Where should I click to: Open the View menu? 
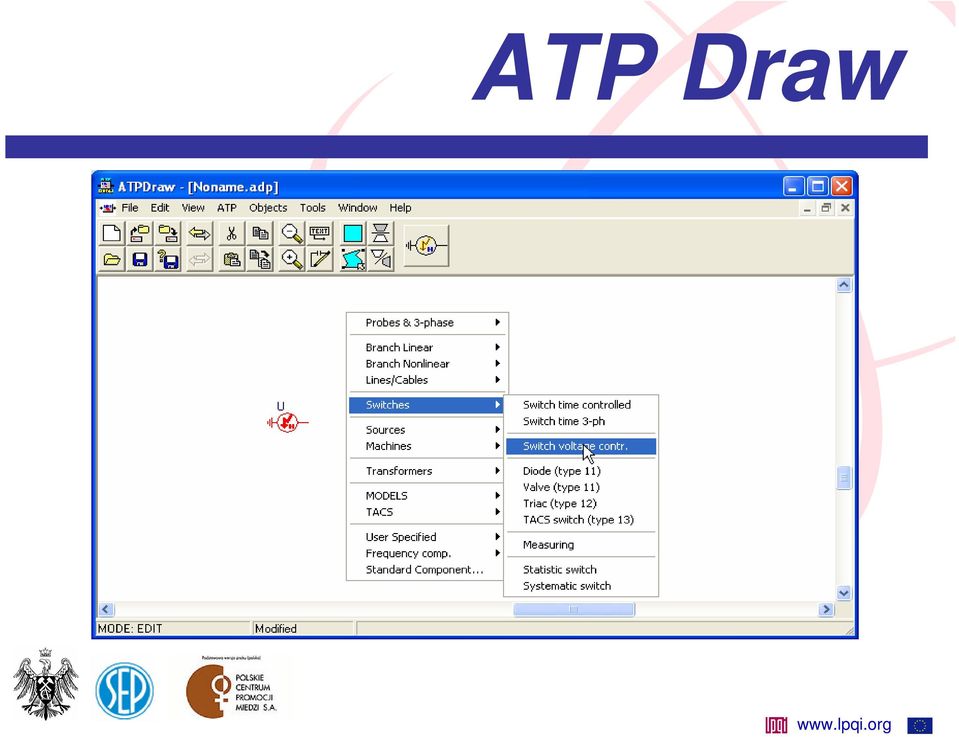(193, 208)
